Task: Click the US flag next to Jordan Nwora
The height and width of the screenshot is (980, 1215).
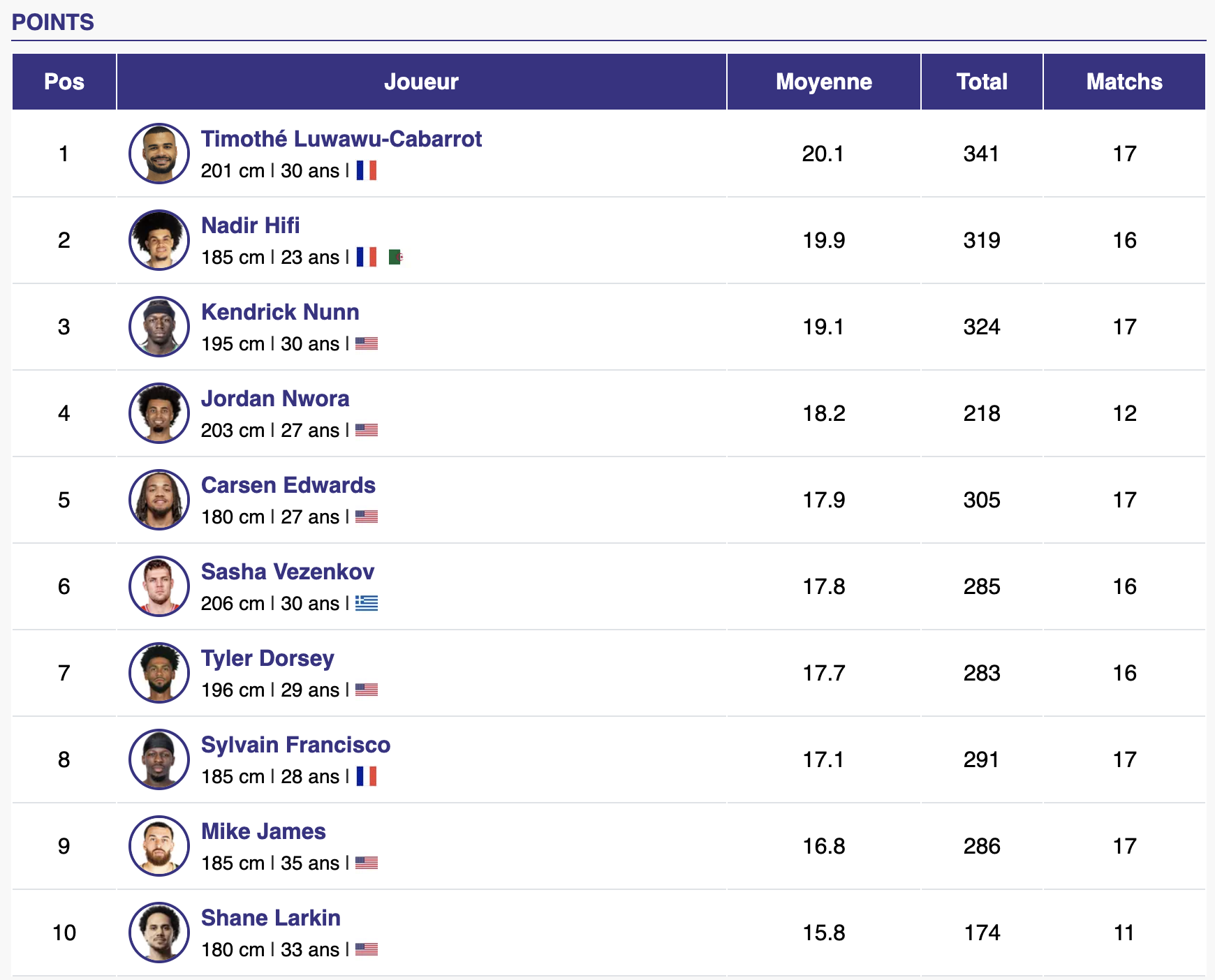Action: click(367, 430)
